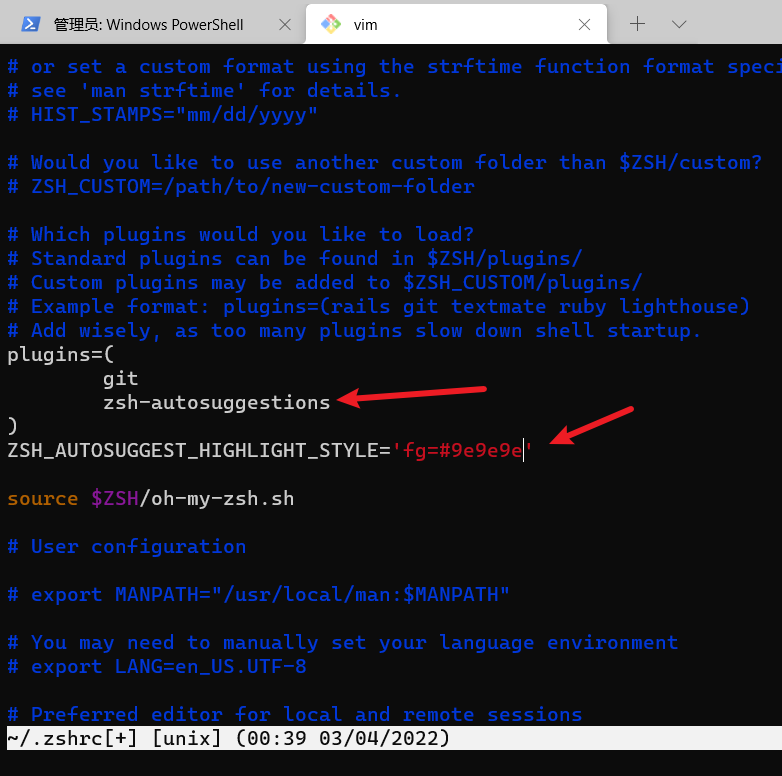Click the 'Standard plugins can be found' comment
This screenshot has width=782, height=776.
click(294, 258)
